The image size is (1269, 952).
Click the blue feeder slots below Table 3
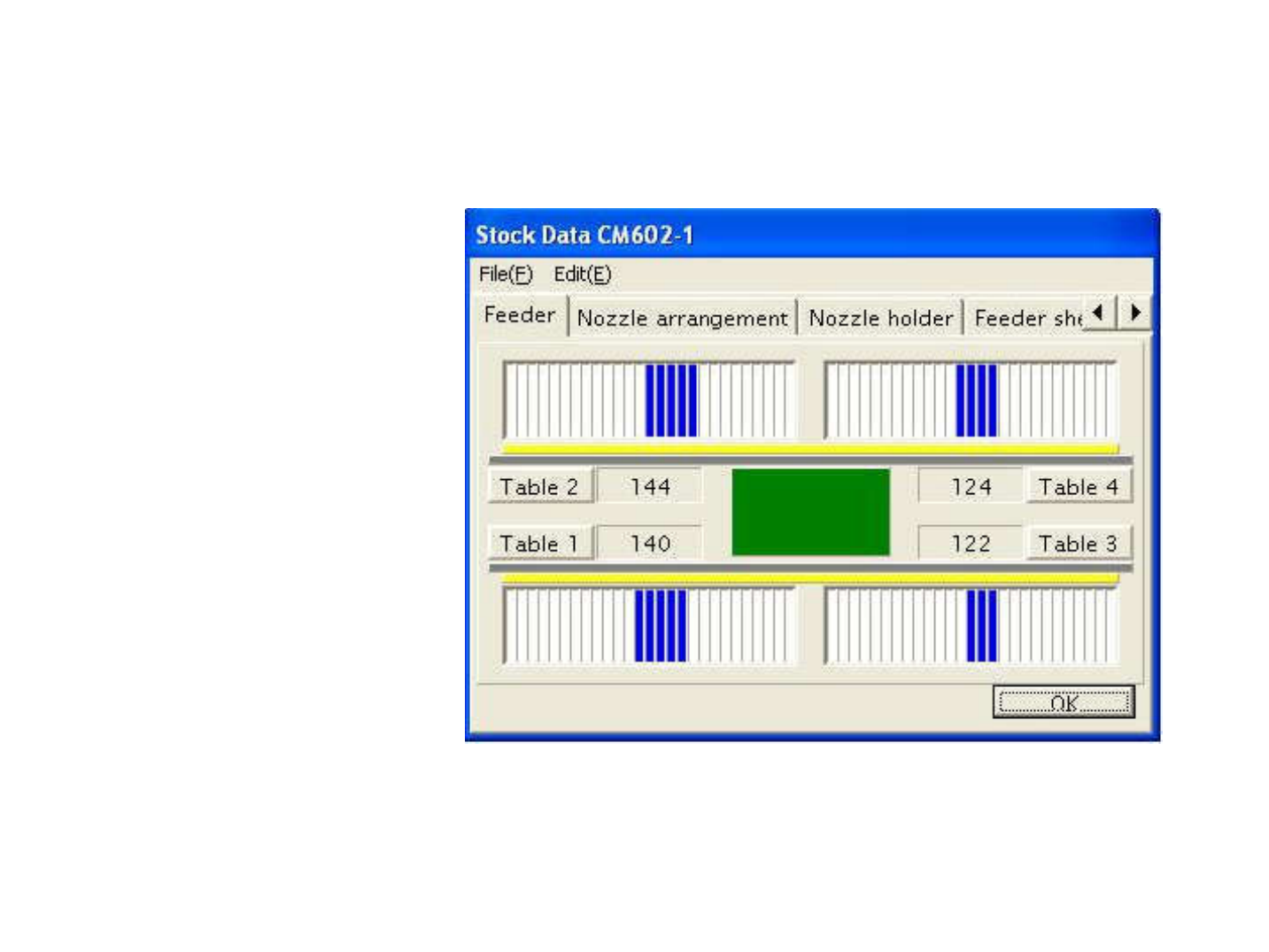[982, 626]
